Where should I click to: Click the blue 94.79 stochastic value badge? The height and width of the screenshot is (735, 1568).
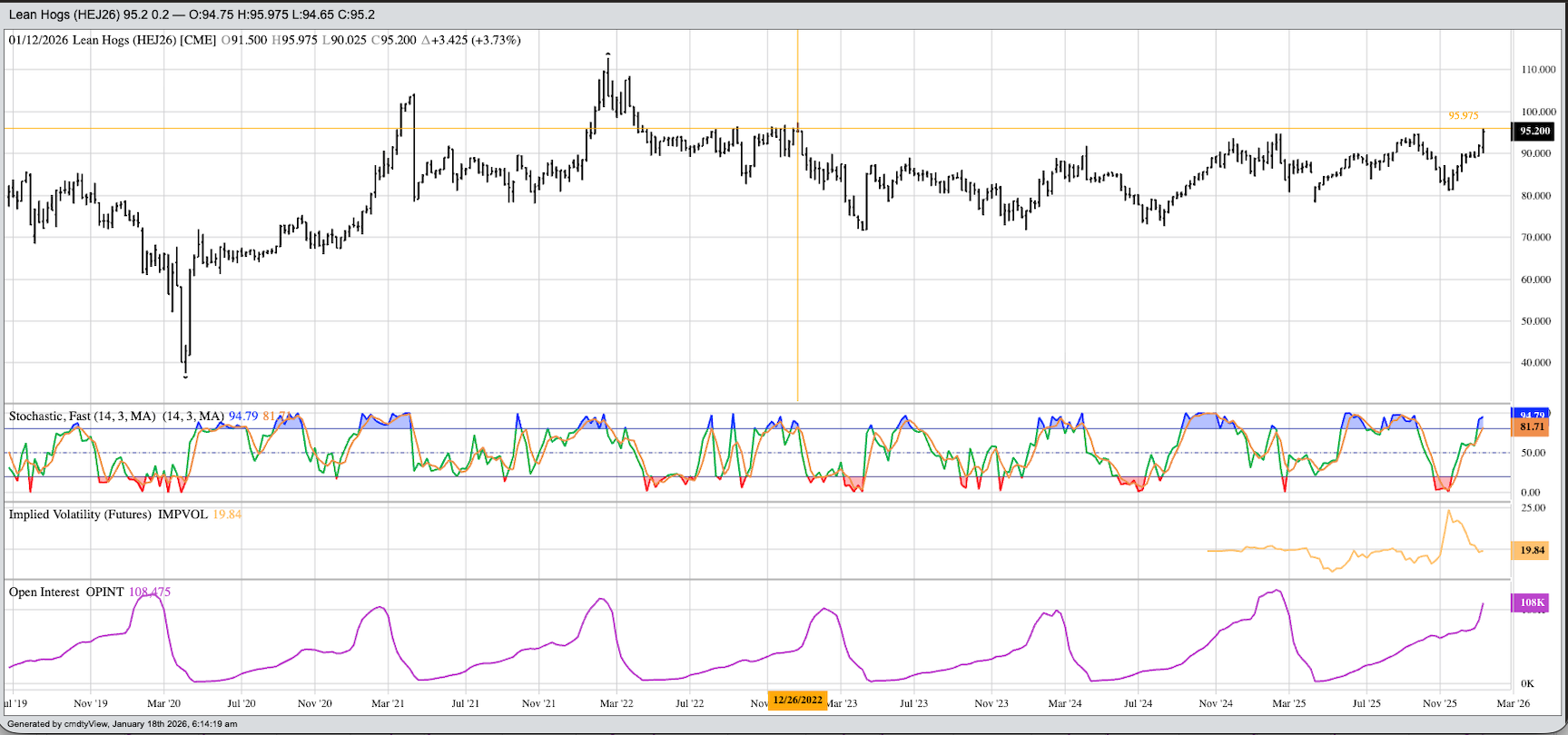[1531, 414]
